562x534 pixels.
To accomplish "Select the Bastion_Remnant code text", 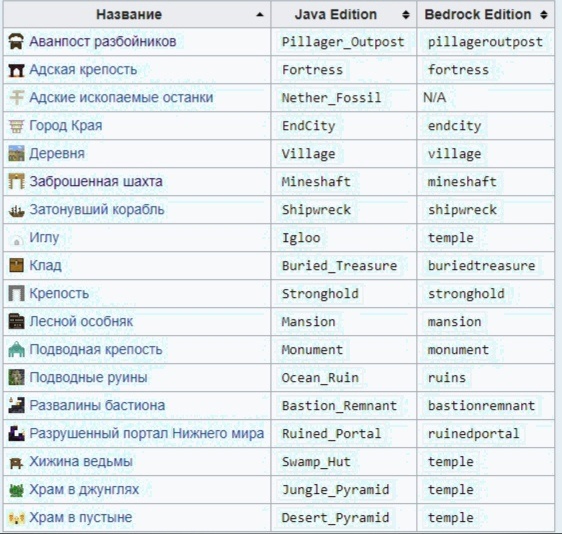I will coord(339,406).
